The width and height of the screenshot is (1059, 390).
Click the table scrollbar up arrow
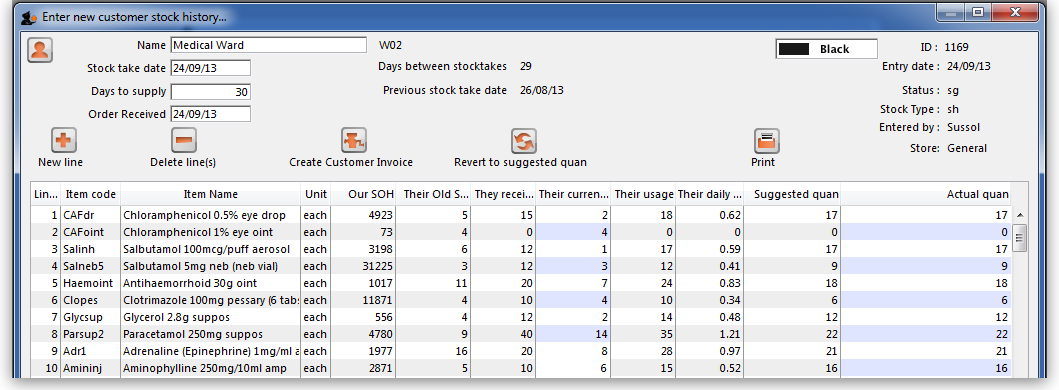point(1020,215)
